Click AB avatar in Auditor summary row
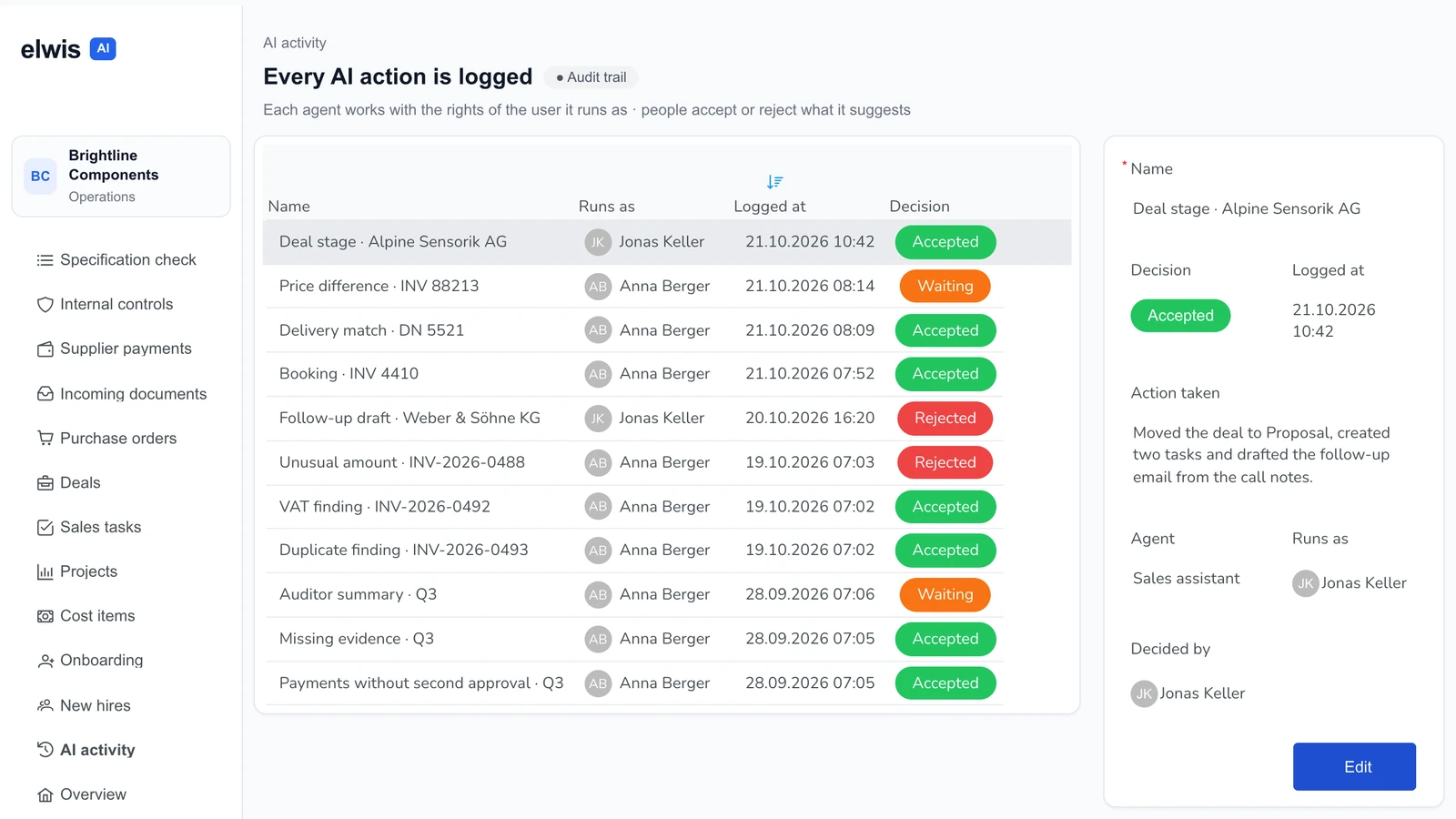Viewport: 1456px width, 819px height. click(x=598, y=595)
